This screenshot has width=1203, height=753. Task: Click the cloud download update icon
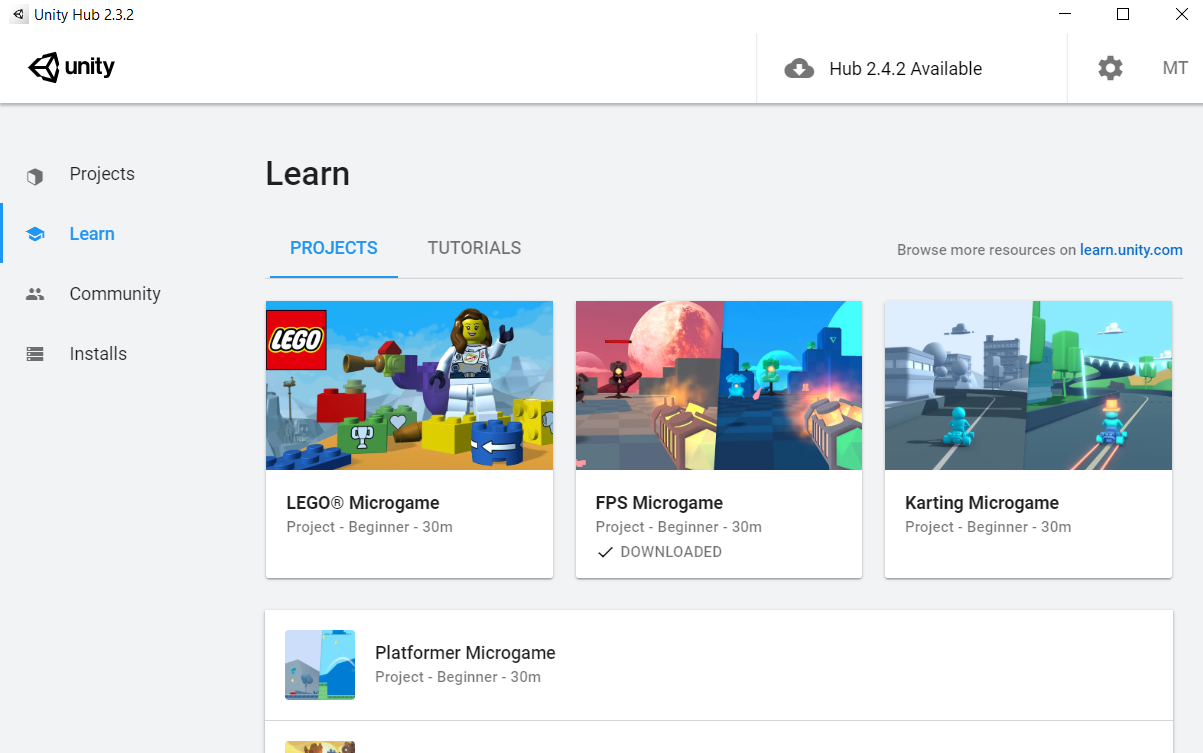(799, 68)
